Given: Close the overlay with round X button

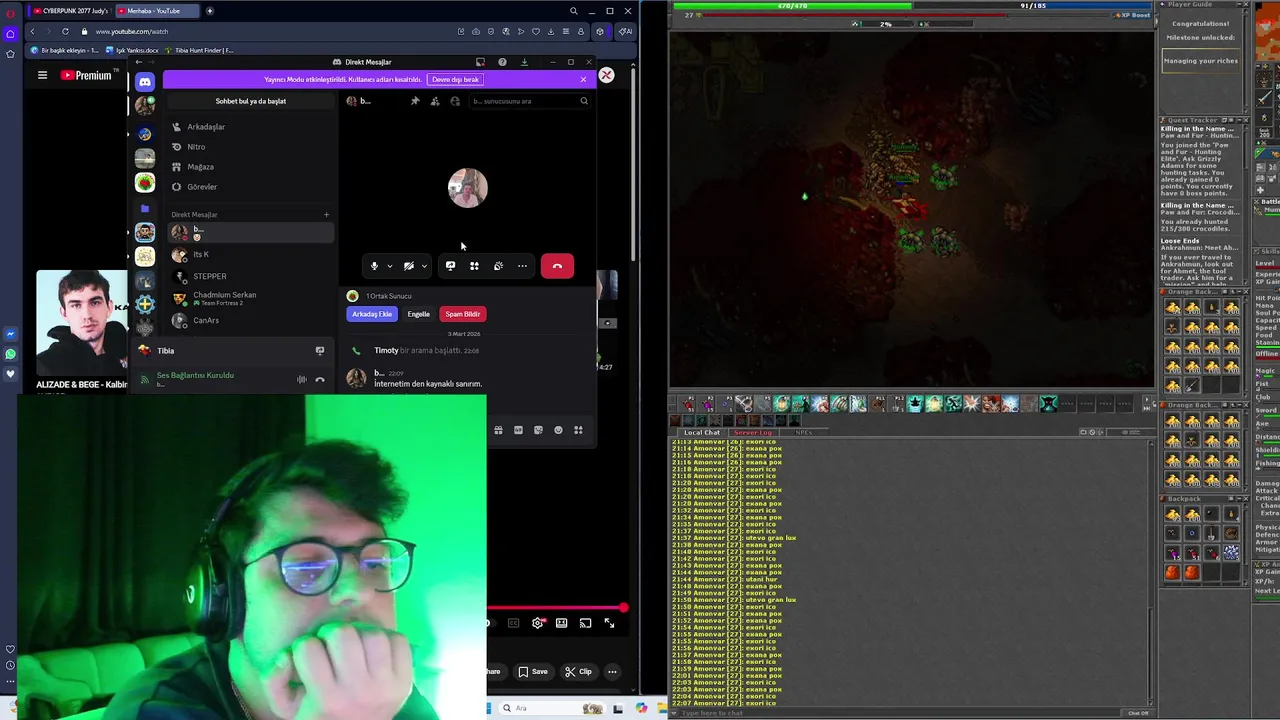Looking at the screenshot, I should point(606,75).
